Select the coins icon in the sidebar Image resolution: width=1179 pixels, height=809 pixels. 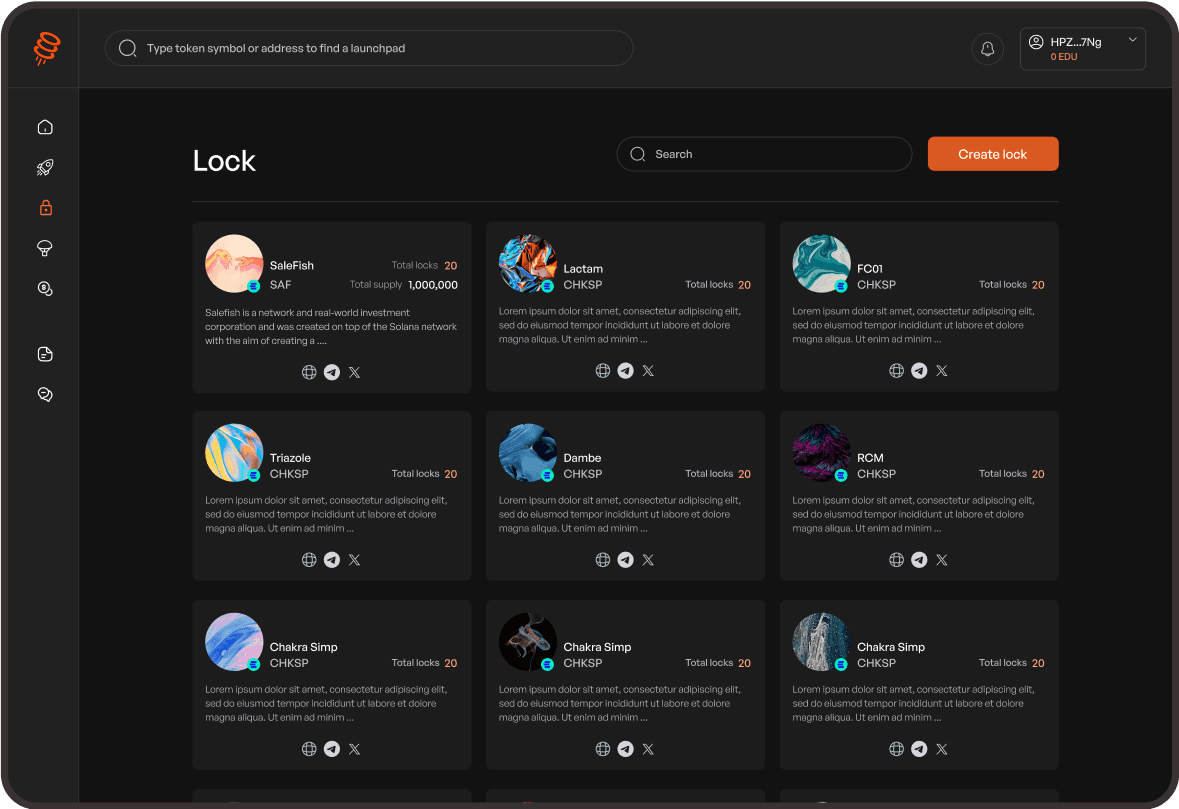(44, 288)
